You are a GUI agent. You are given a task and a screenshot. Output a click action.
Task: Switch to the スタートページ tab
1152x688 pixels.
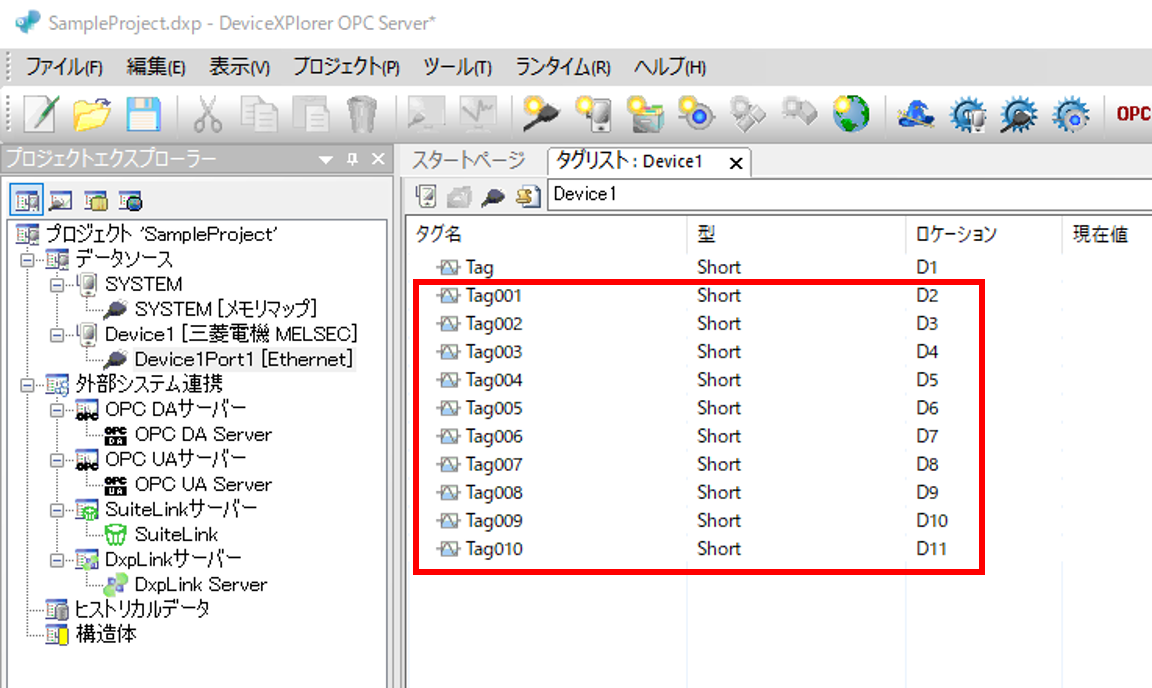pos(468,160)
